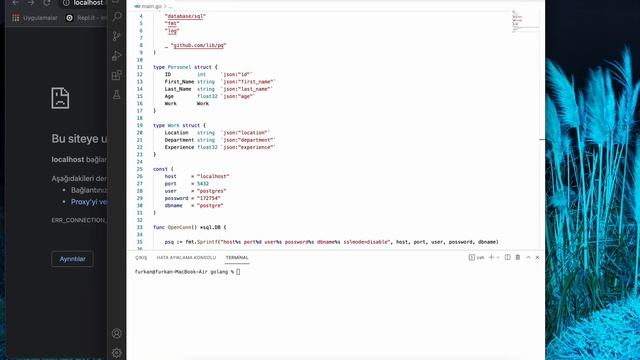The image size is (640, 360).
Task: Reload the localhost page in the browser
Action: coord(47,2)
